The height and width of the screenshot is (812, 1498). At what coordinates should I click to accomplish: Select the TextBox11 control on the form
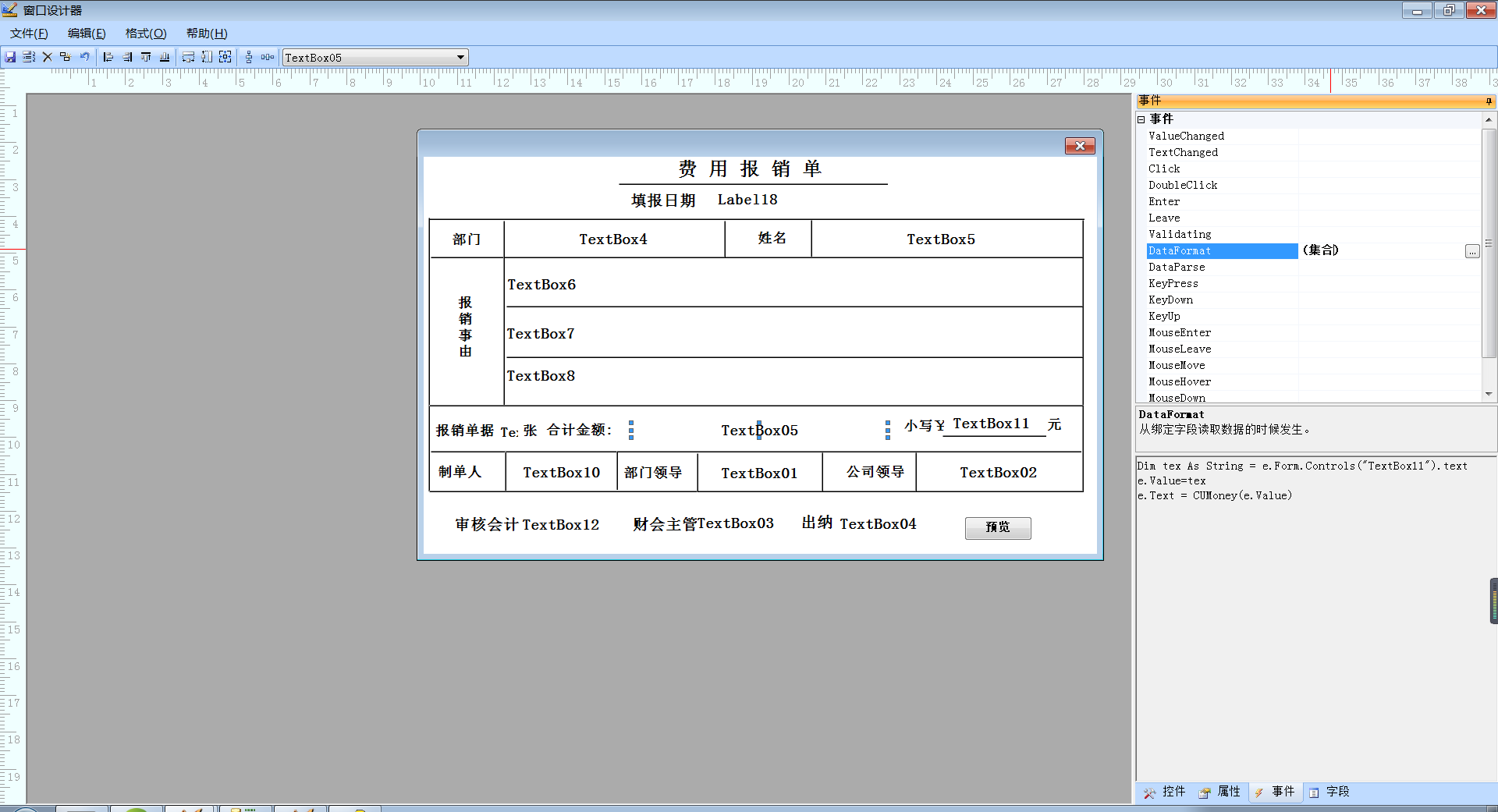tap(992, 424)
